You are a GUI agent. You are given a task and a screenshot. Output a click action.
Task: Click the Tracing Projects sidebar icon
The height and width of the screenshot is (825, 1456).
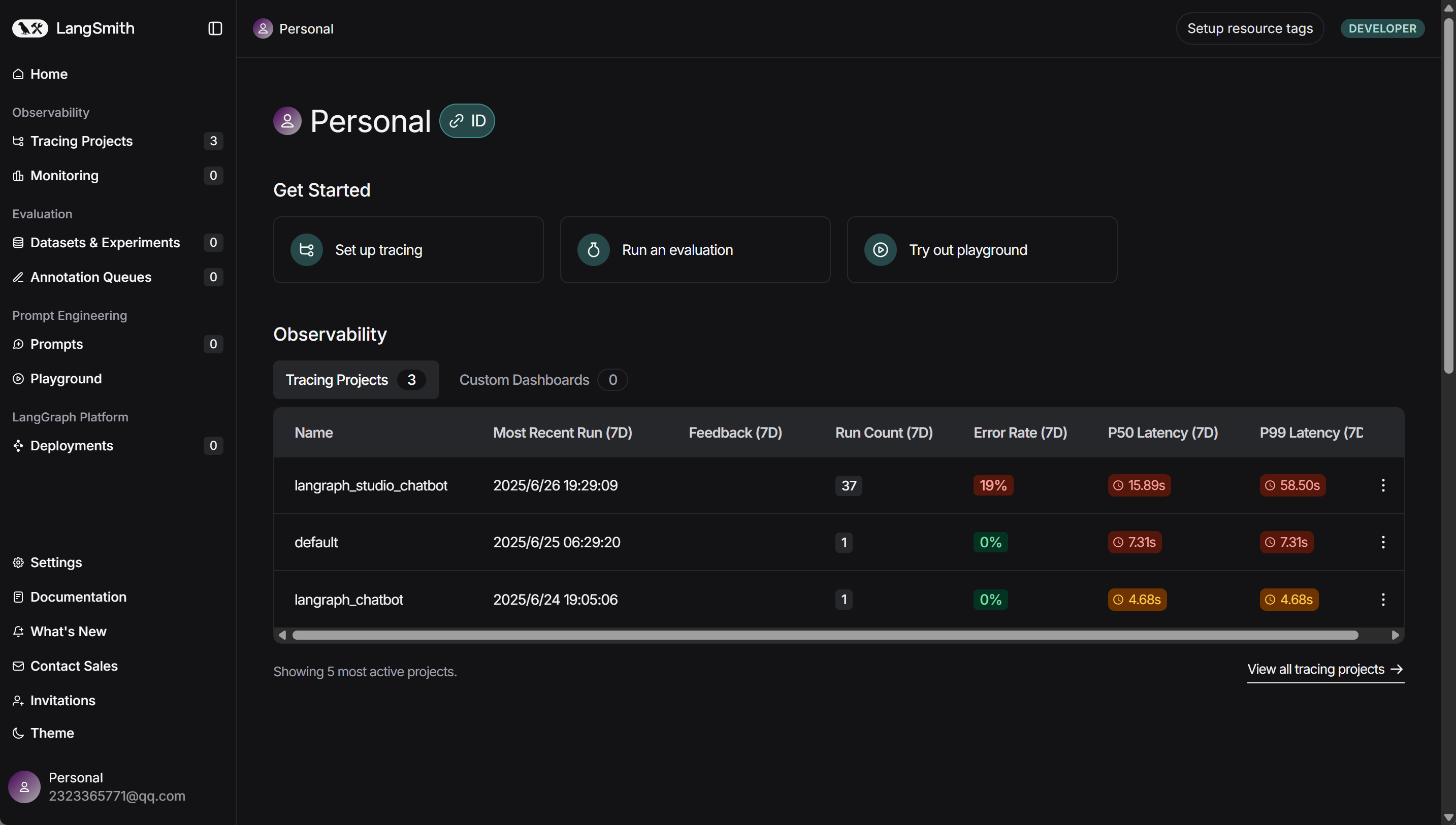tap(18, 141)
